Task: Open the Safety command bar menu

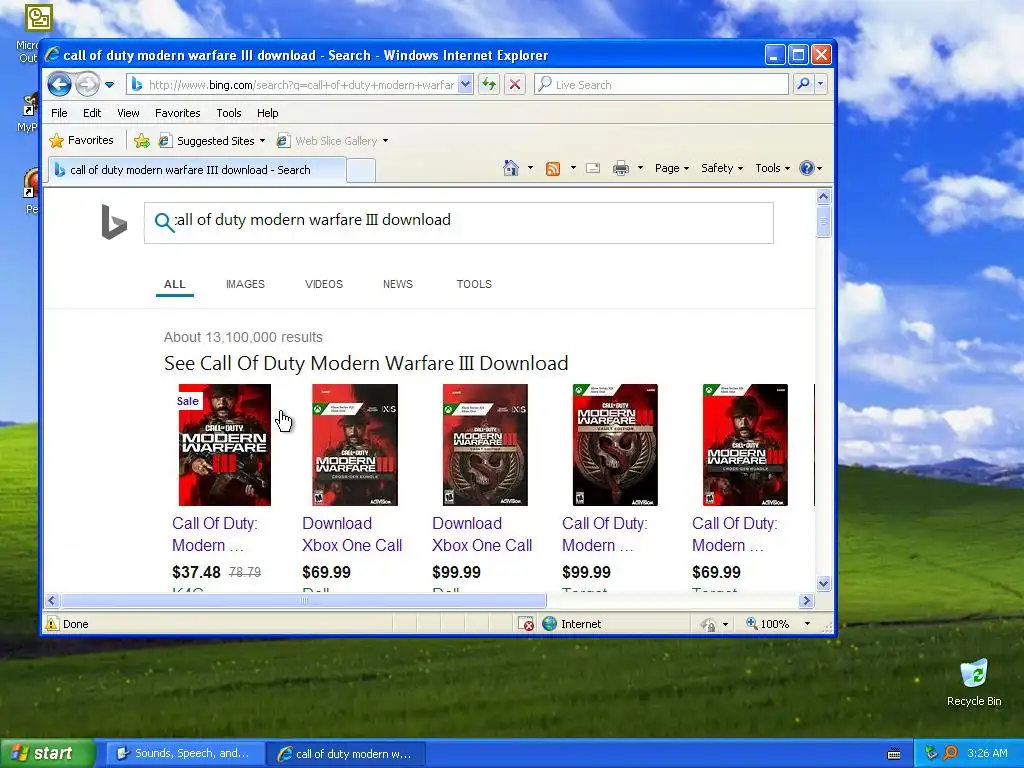Action: pos(722,168)
